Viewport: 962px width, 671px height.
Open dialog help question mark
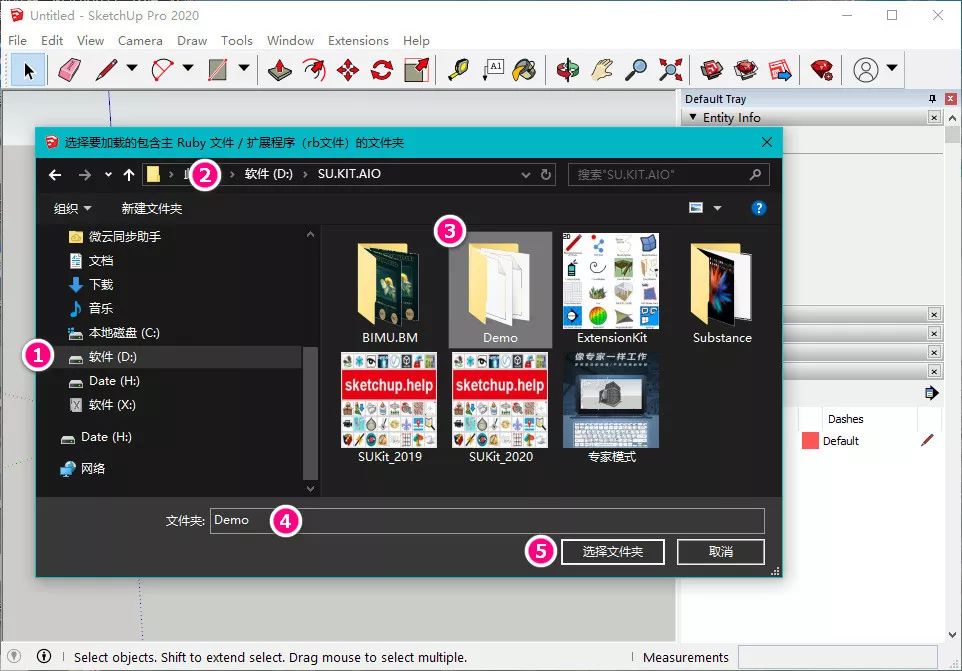(758, 209)
